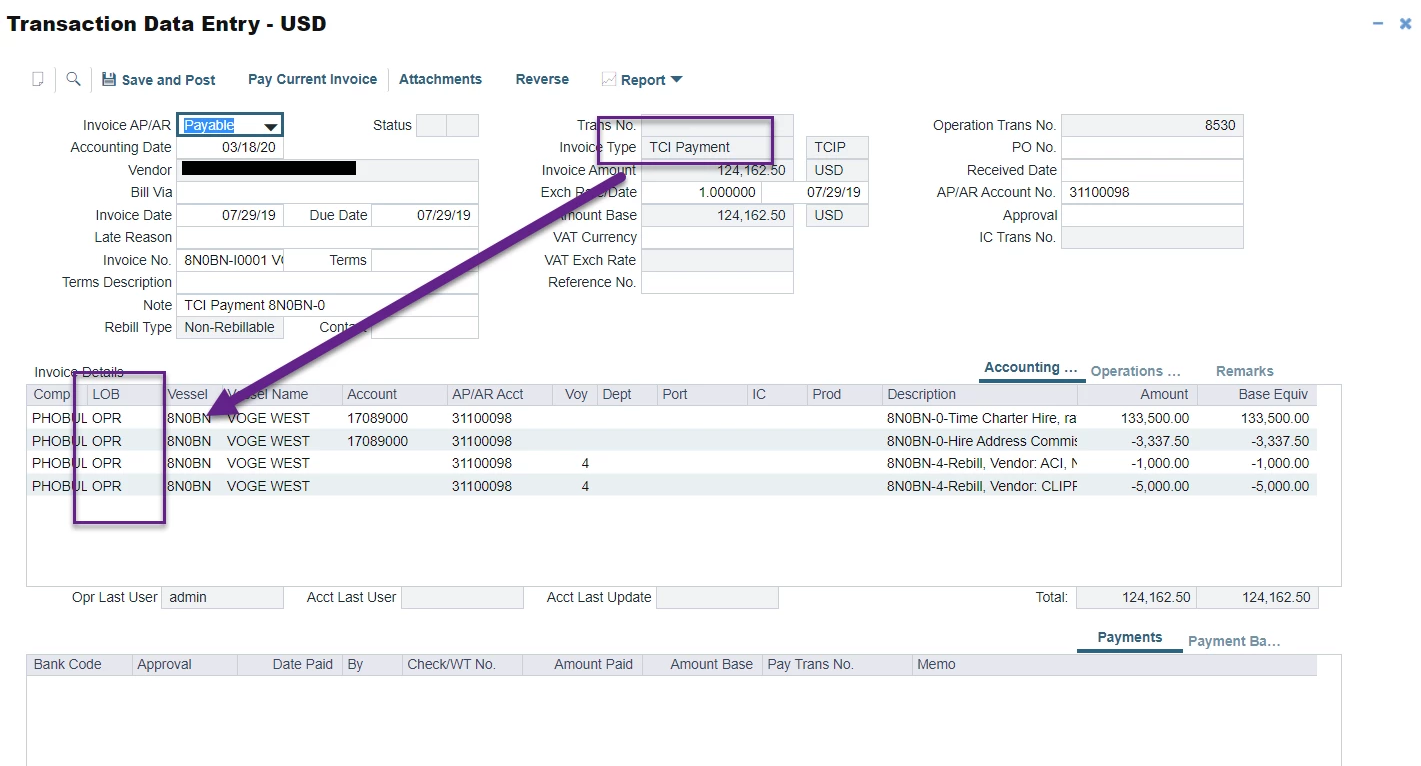Expand the Report menu arrow

pos(676,80)
